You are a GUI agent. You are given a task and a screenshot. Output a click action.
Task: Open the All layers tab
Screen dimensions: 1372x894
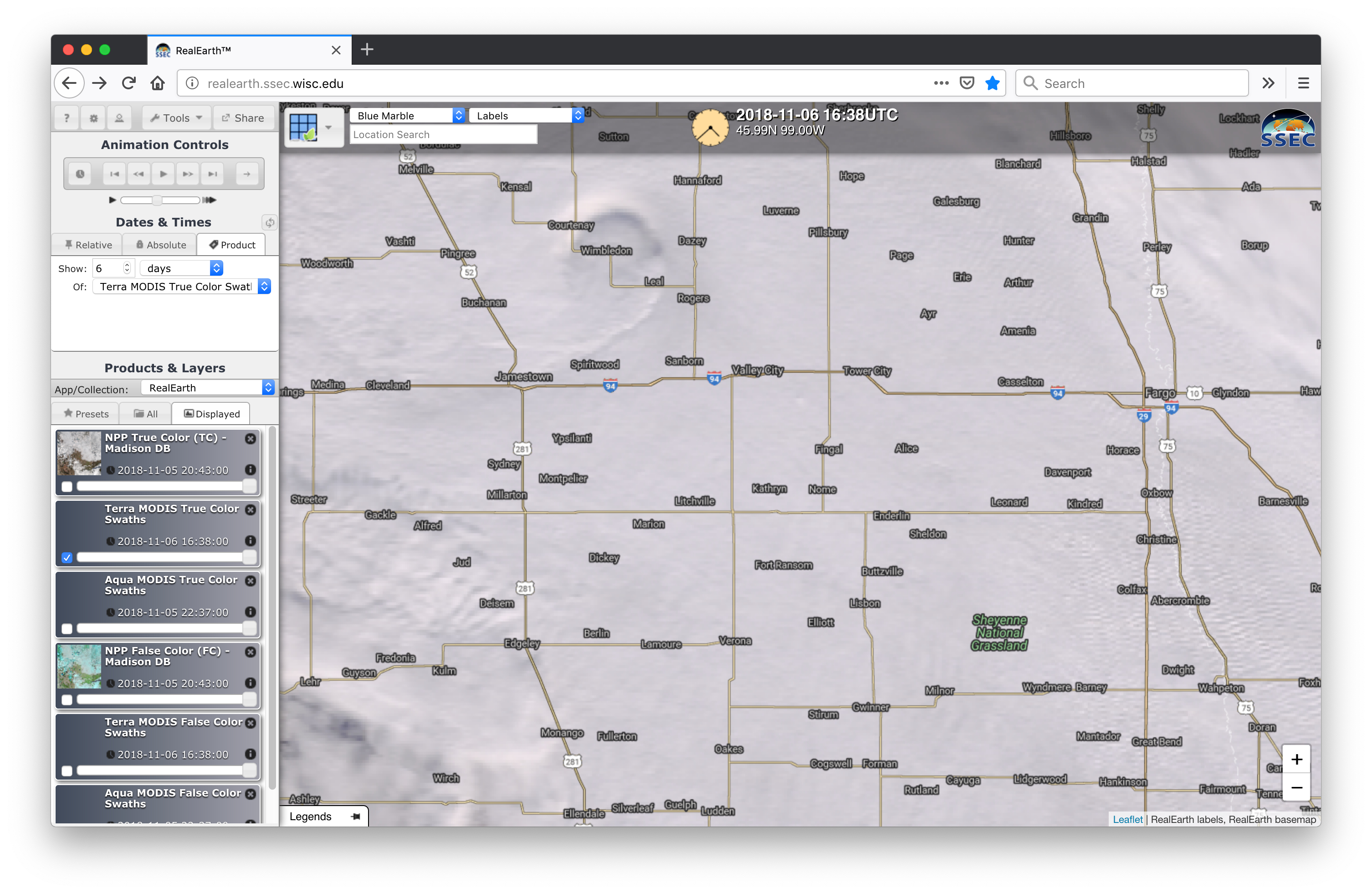[x=146, y=414]
